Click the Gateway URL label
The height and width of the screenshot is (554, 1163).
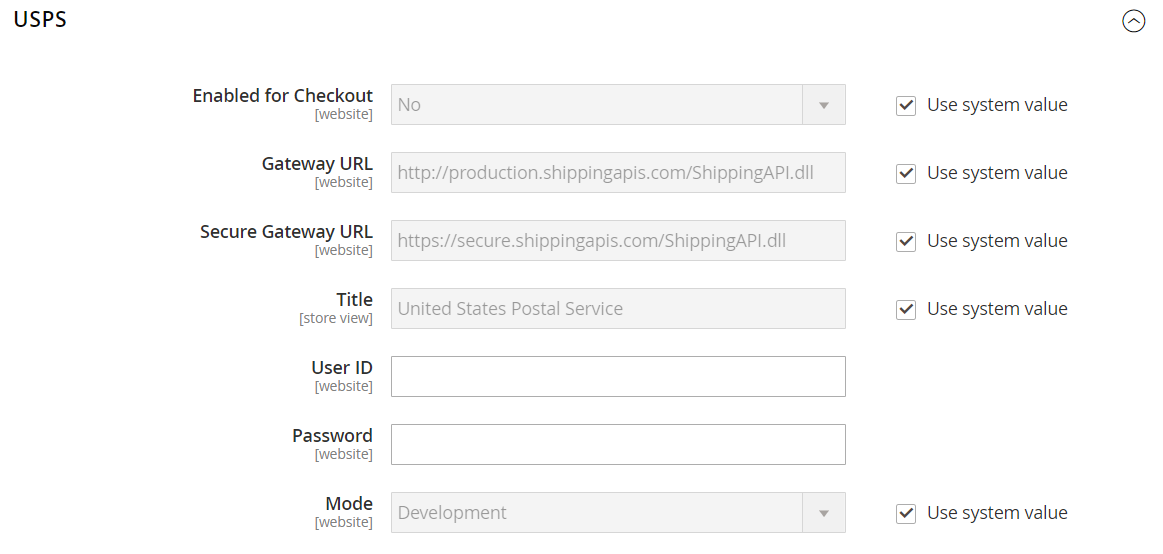point(317,163)
